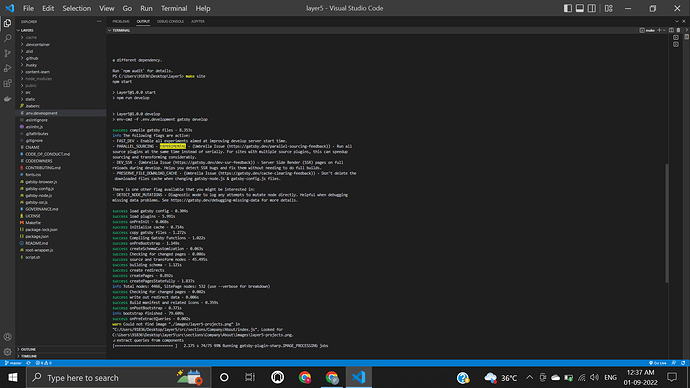Open the Run and Debug view
The image size is (690, 388).
pyautogui.click(x=7, y=68)
